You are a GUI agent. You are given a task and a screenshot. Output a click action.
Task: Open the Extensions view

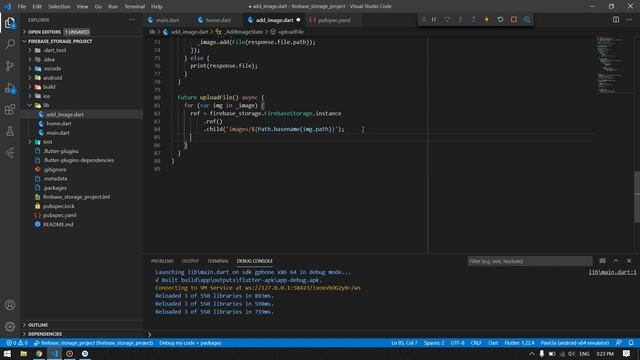(x=10, y=109)
